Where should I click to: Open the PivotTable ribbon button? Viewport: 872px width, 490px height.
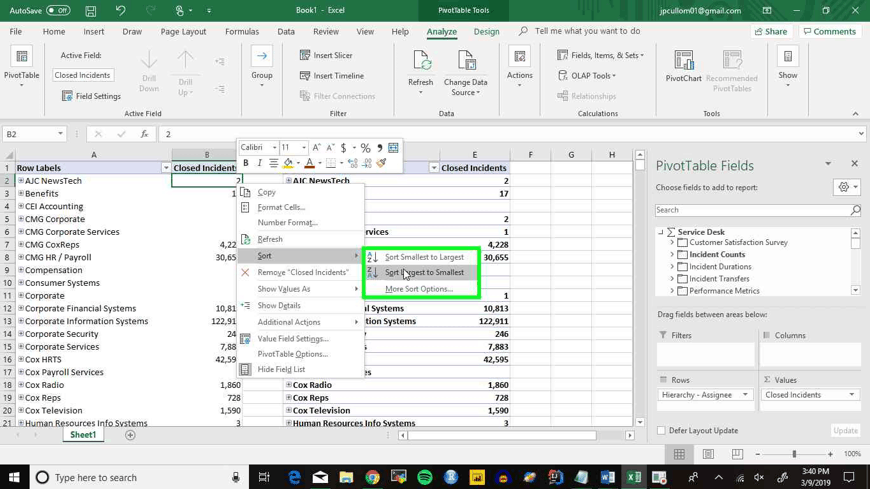[21, 68]
